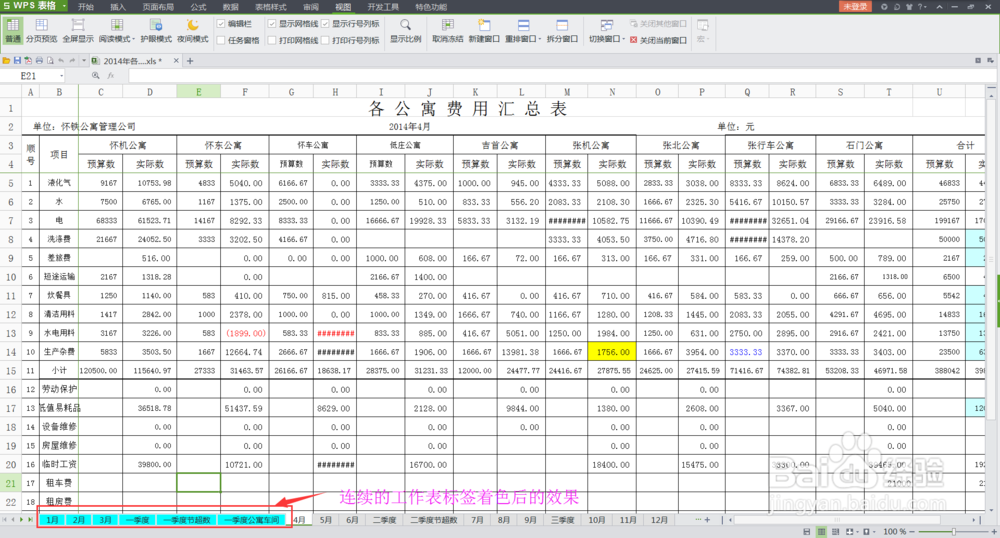Viewport: 1000px width, 538px height.
Task: Open the 插入 (Insert) ribbon tab
Action: tap(118, 6)
